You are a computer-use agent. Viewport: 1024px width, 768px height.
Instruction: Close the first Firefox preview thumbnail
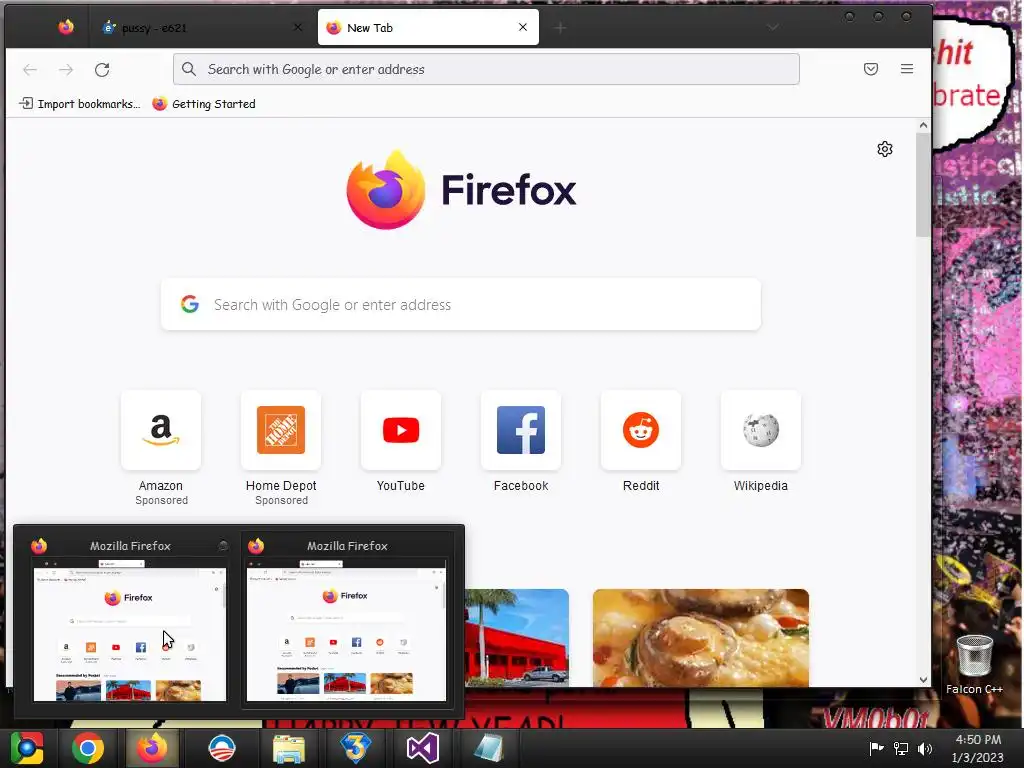[223, 545]
